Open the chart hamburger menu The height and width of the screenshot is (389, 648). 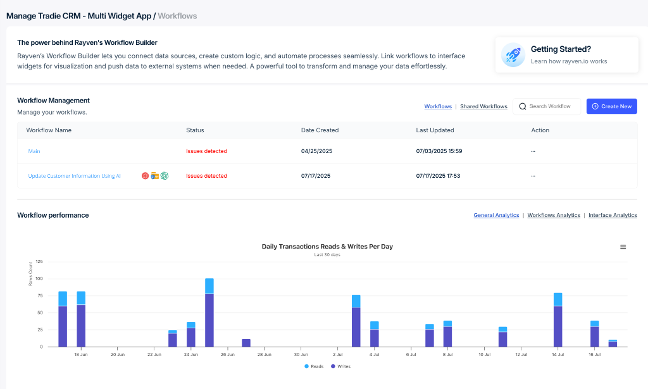(x=623, y=247)
